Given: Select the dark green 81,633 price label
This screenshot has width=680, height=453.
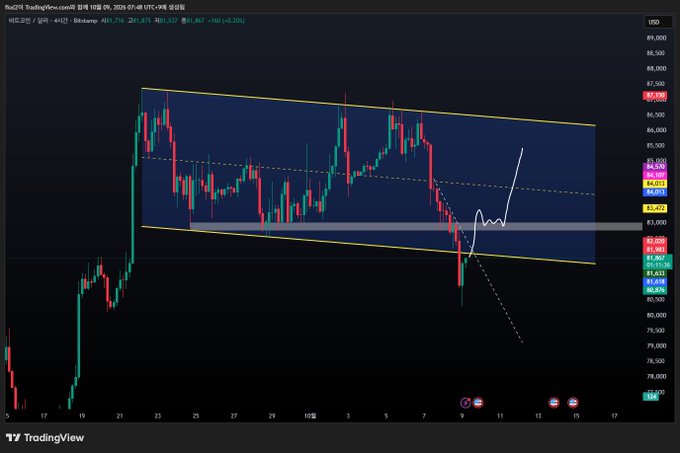Looking at the screenshot, I should (x=655, y=273).
